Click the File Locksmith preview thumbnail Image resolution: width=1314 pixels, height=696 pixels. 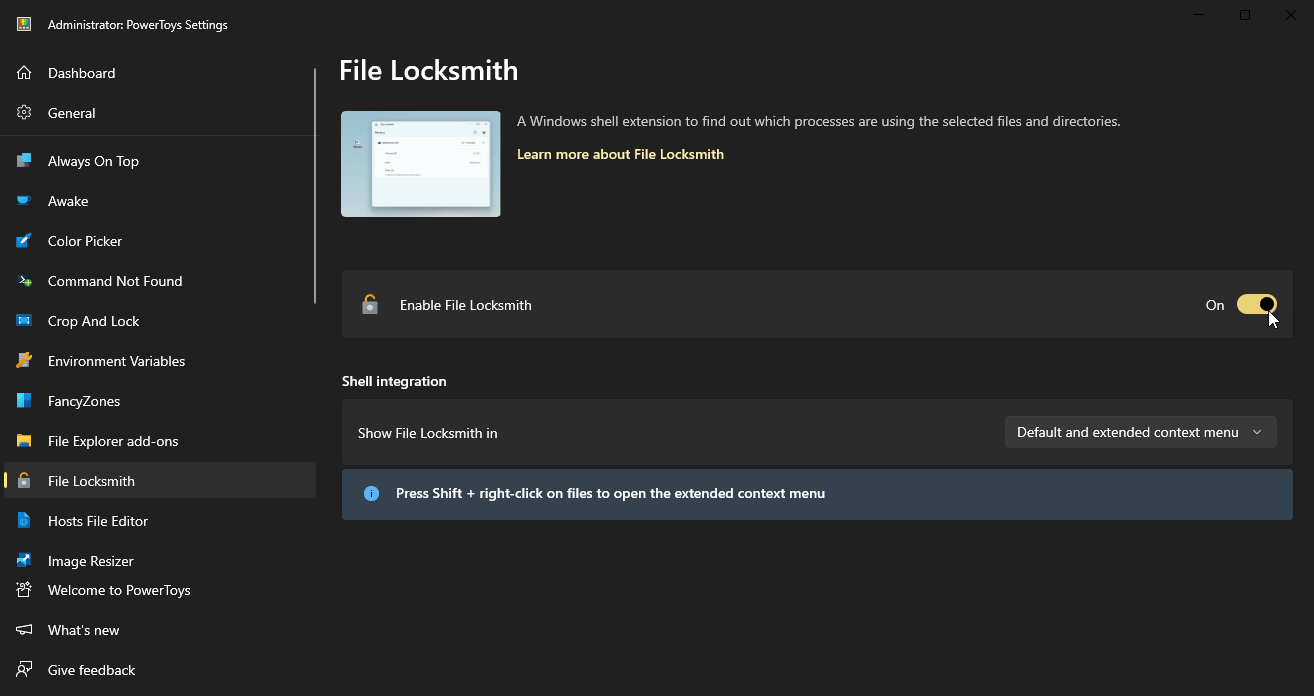421,164
